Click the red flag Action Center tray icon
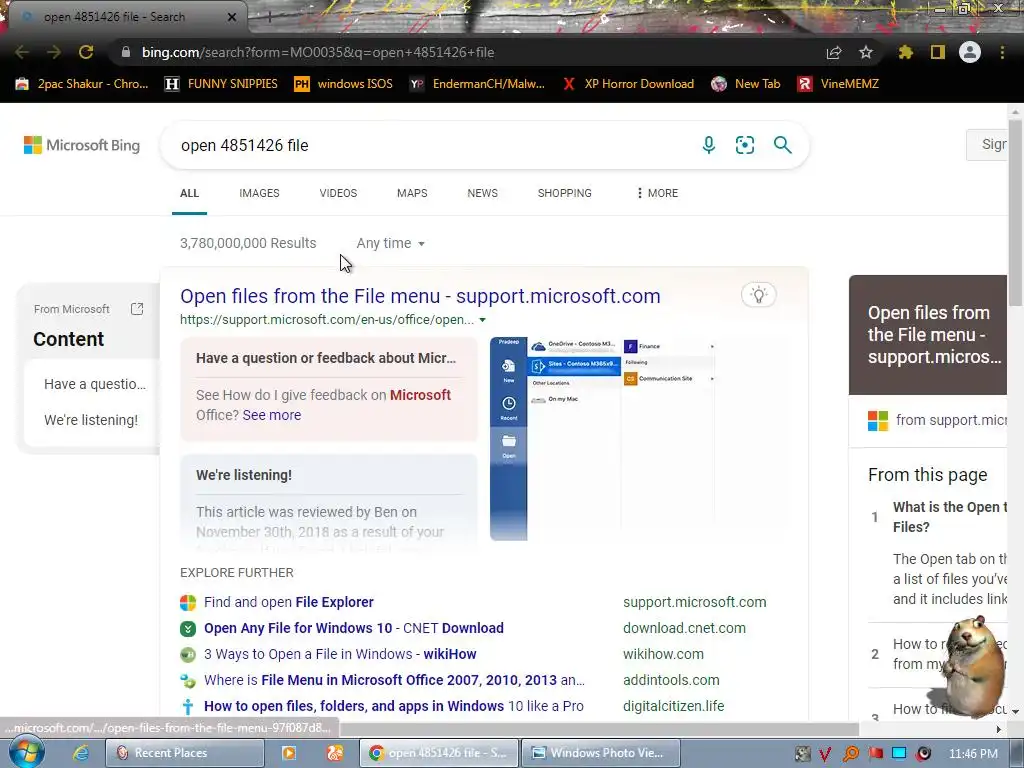1024x768 pixels. pyautogui.click(x=876, y=754)
